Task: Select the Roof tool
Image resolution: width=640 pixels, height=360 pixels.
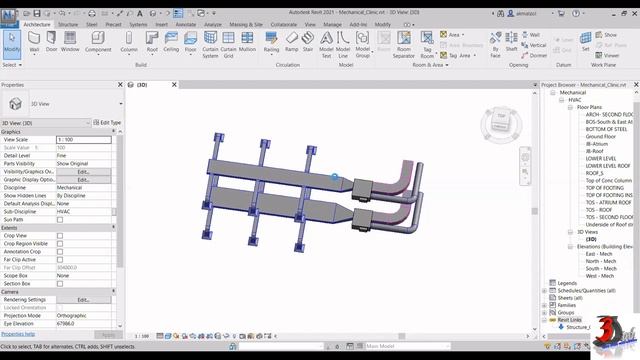Action: (152, 43)
